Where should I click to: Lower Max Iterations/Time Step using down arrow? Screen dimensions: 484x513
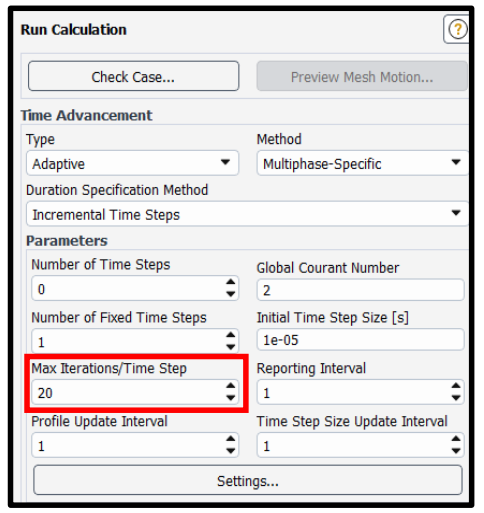tap(231, 398)
